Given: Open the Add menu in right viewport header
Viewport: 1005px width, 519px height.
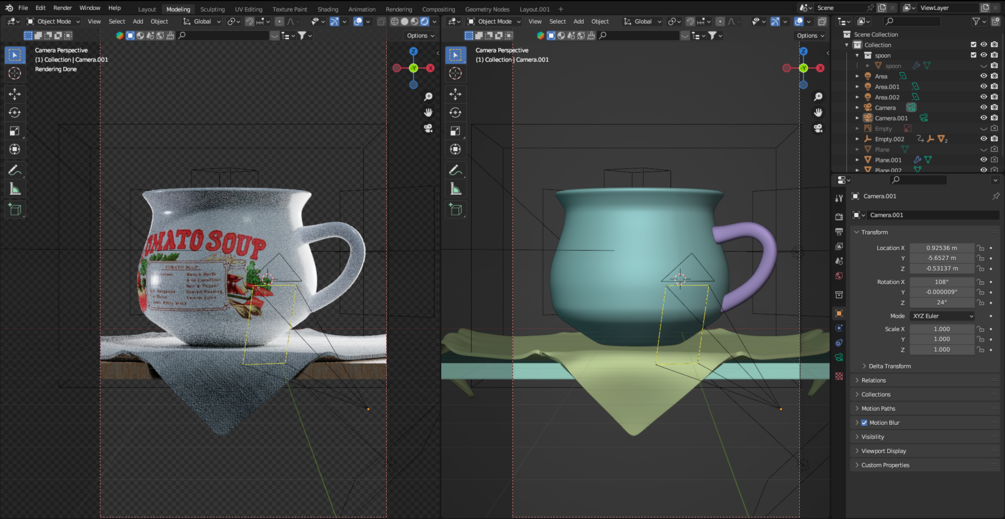Looking at the screenshot, I should coord(579,21).
